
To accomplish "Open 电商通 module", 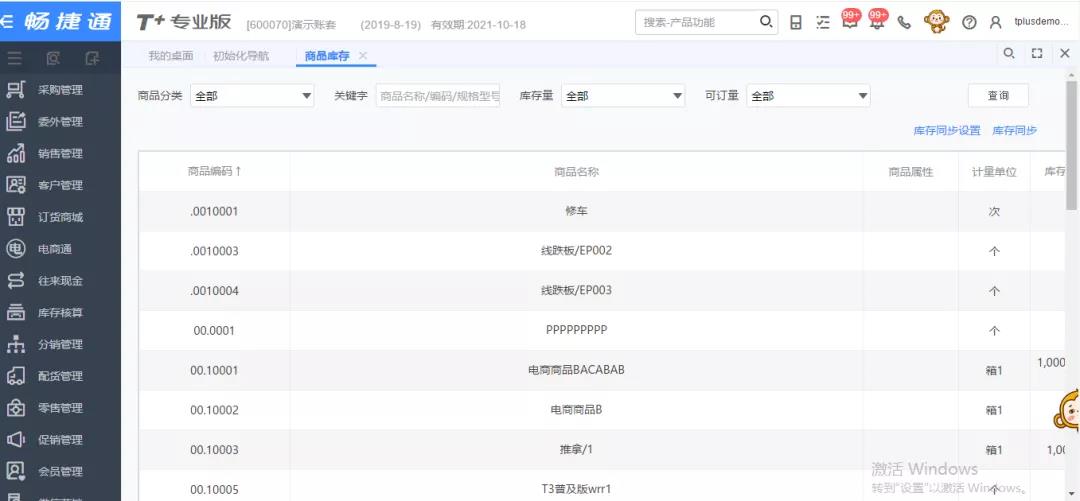I will (x=60, y=249).
